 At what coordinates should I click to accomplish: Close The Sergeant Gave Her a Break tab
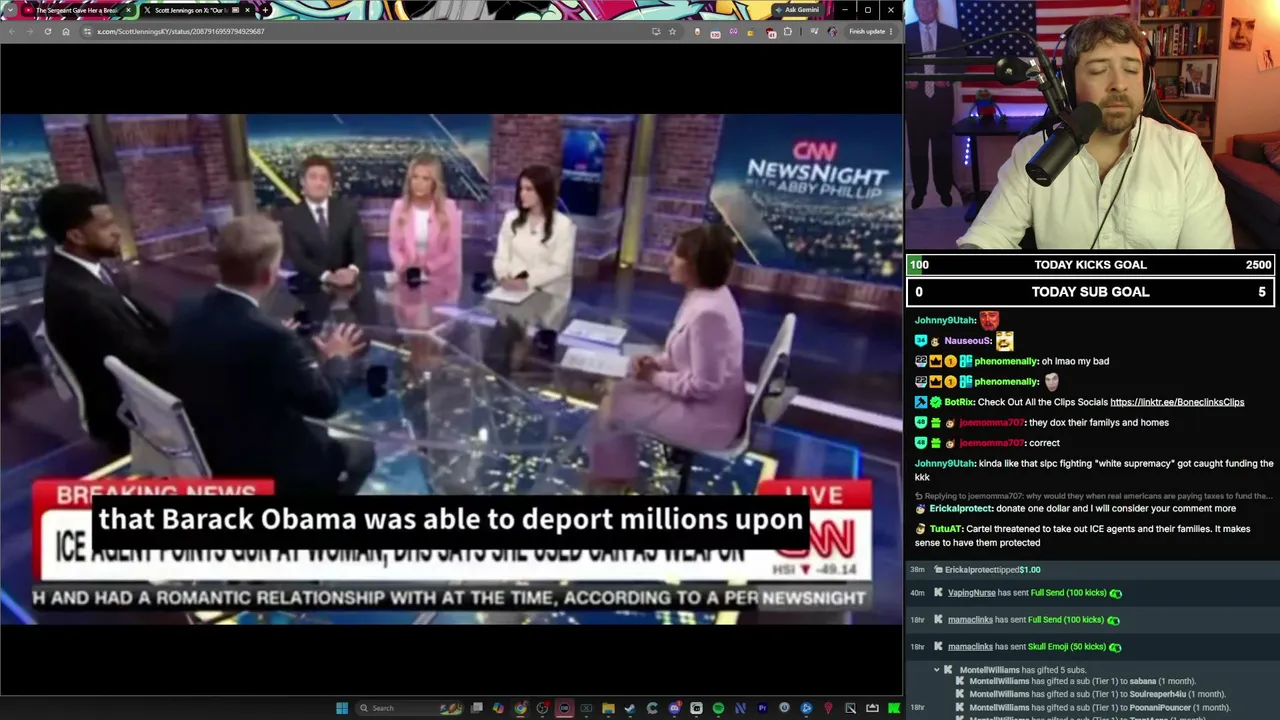(128, 10)
